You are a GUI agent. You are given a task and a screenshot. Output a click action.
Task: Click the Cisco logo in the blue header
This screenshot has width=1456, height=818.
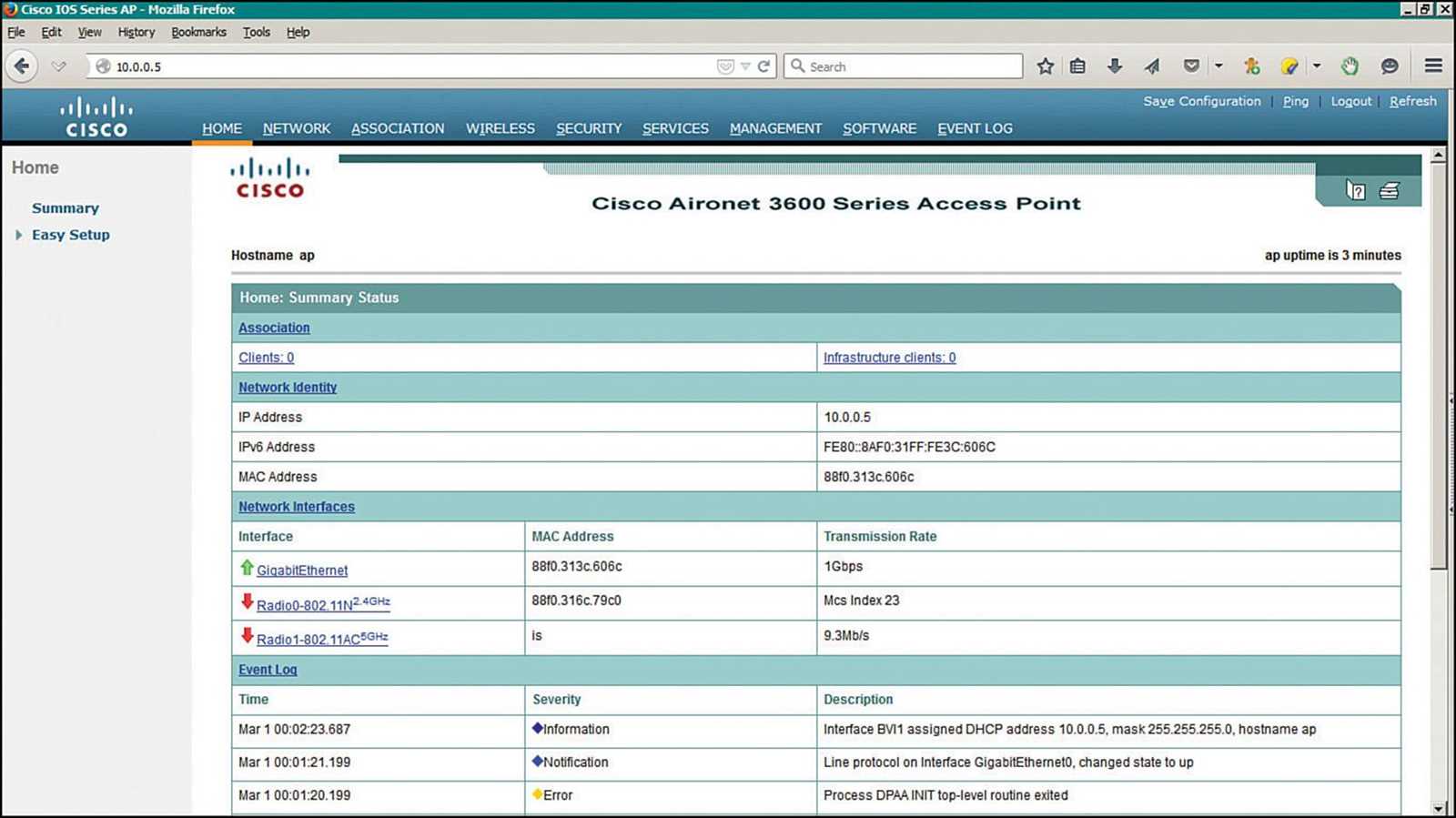coord(96,116)
